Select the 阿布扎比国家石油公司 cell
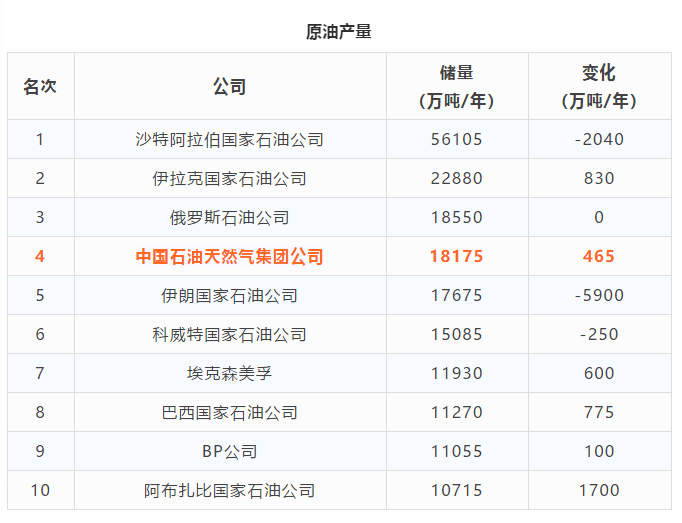 click(x=230, y=491)
